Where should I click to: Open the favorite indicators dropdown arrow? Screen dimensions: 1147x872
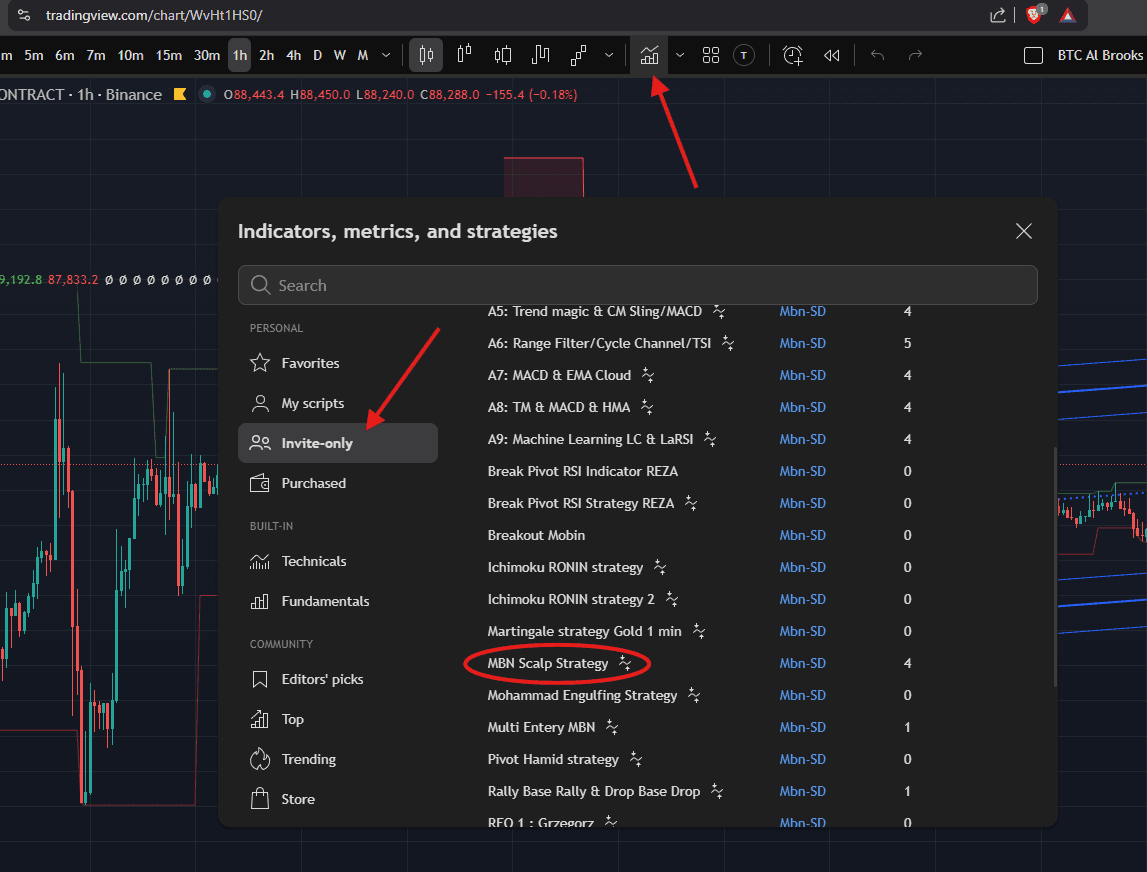[680, 55]
